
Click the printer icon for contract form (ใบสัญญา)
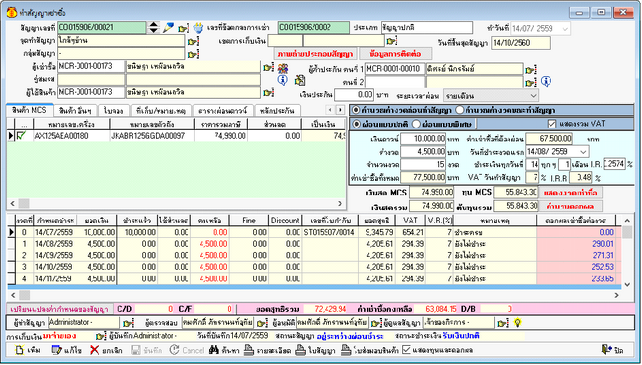point(301,350)
